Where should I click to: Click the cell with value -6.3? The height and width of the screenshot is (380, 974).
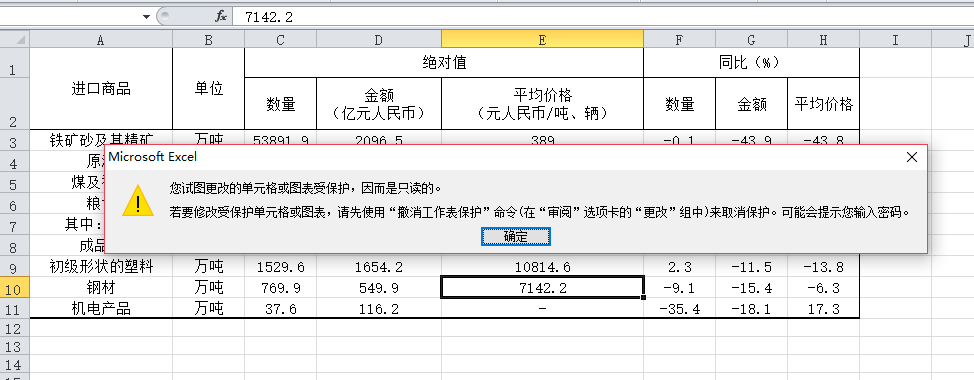824,288
